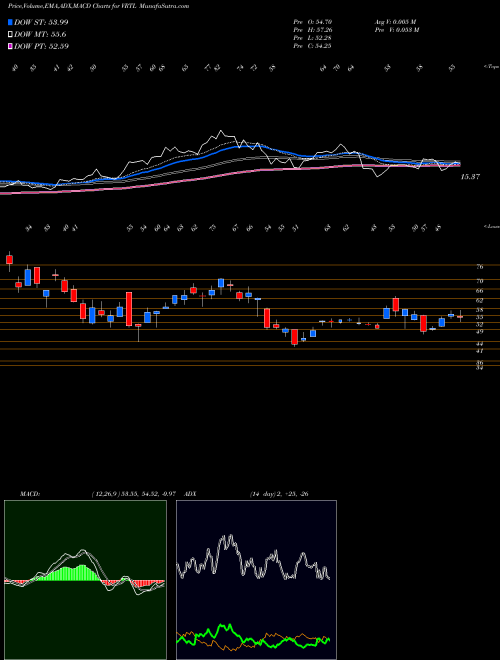This screenshot has height=660, width=500.
Task: Click the MACD: label
Action: coord(29,494)
